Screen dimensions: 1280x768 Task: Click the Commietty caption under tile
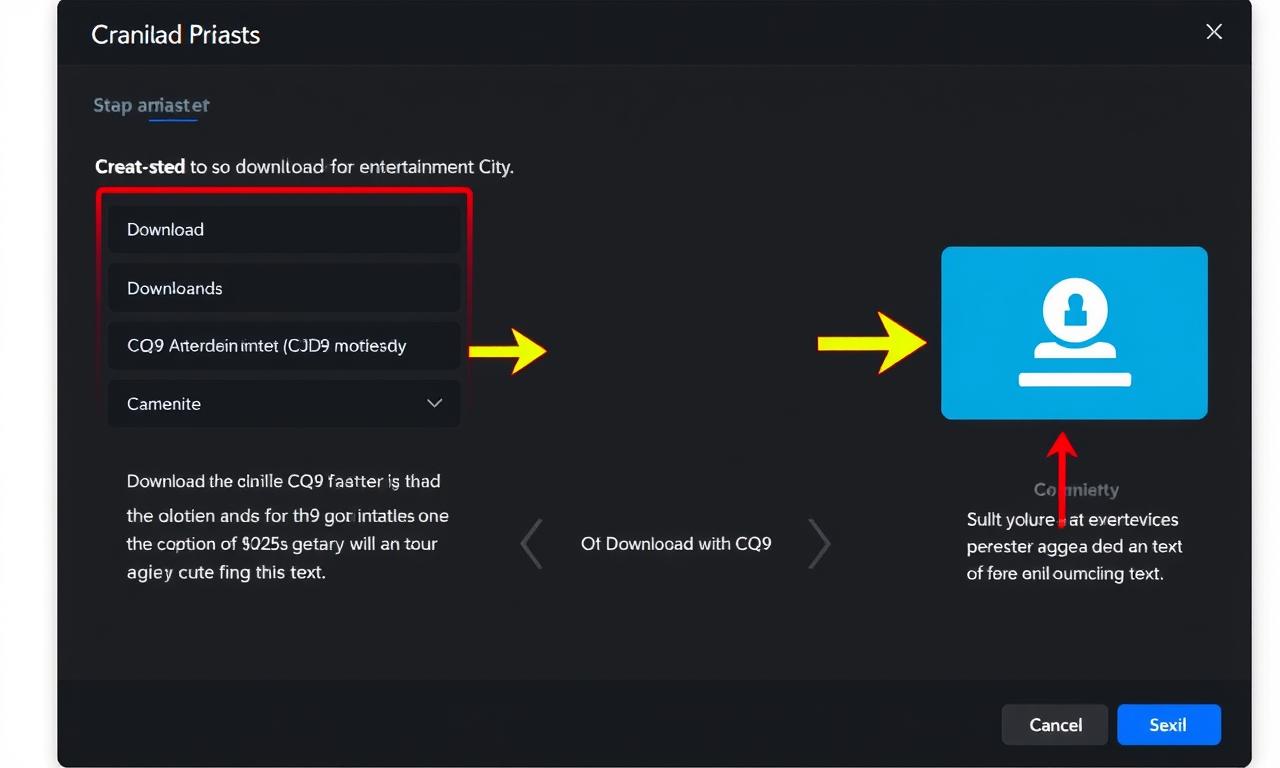[x=1076, y=490]
